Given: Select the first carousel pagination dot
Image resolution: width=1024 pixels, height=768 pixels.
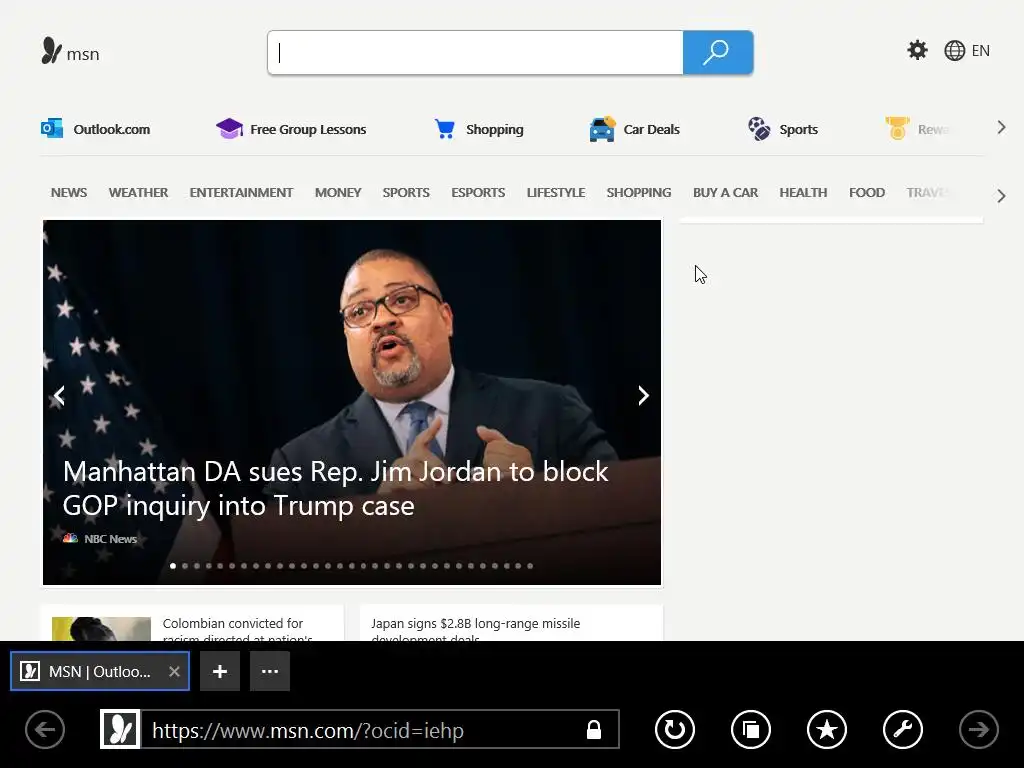Looking at the screenshot, I should coord(173,566).
